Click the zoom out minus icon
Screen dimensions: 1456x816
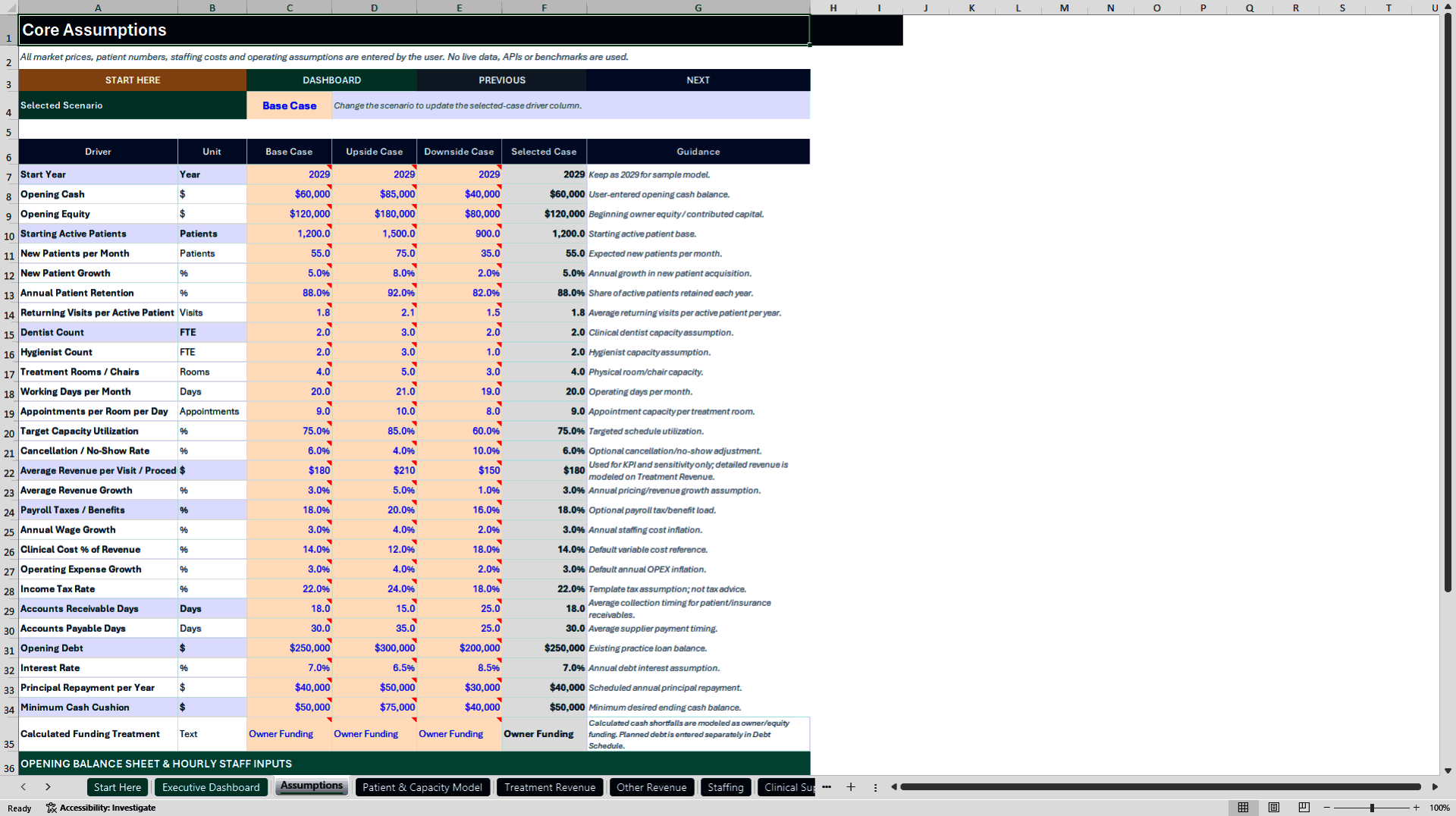tap(1327, 808)
